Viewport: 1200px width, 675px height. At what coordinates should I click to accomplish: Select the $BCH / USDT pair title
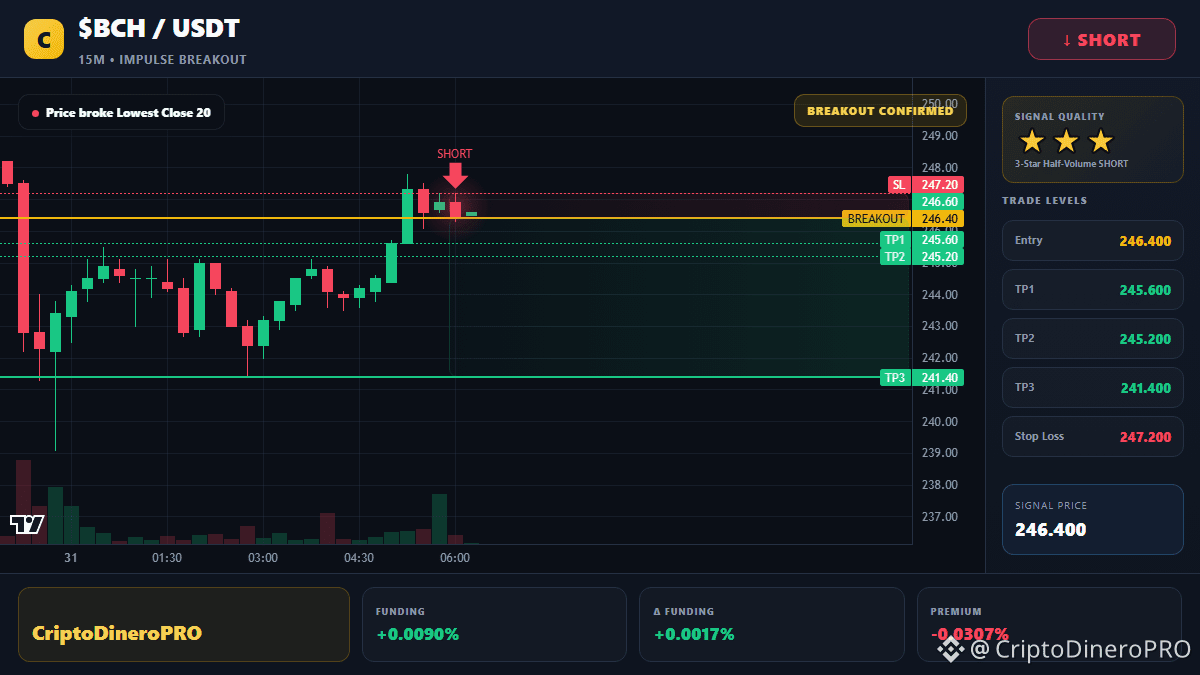tap(159, 29)
